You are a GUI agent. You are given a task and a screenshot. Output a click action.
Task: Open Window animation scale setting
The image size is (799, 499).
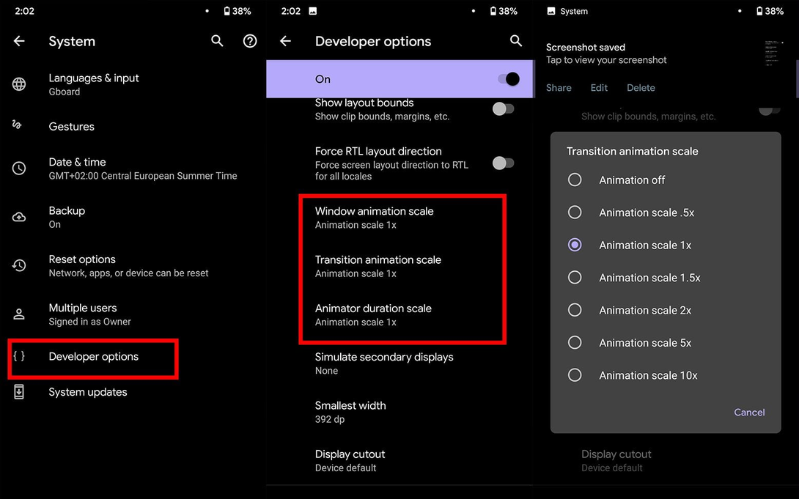click(x=374, y=217)
